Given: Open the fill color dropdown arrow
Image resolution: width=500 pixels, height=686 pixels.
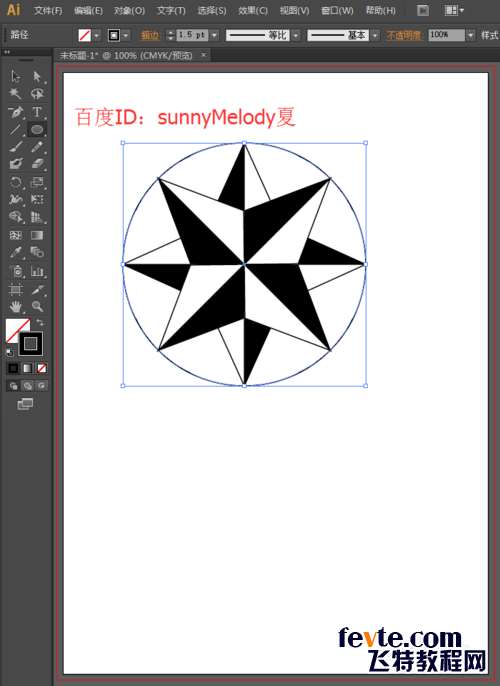Looking at the screenshot, I should point(97,35).
